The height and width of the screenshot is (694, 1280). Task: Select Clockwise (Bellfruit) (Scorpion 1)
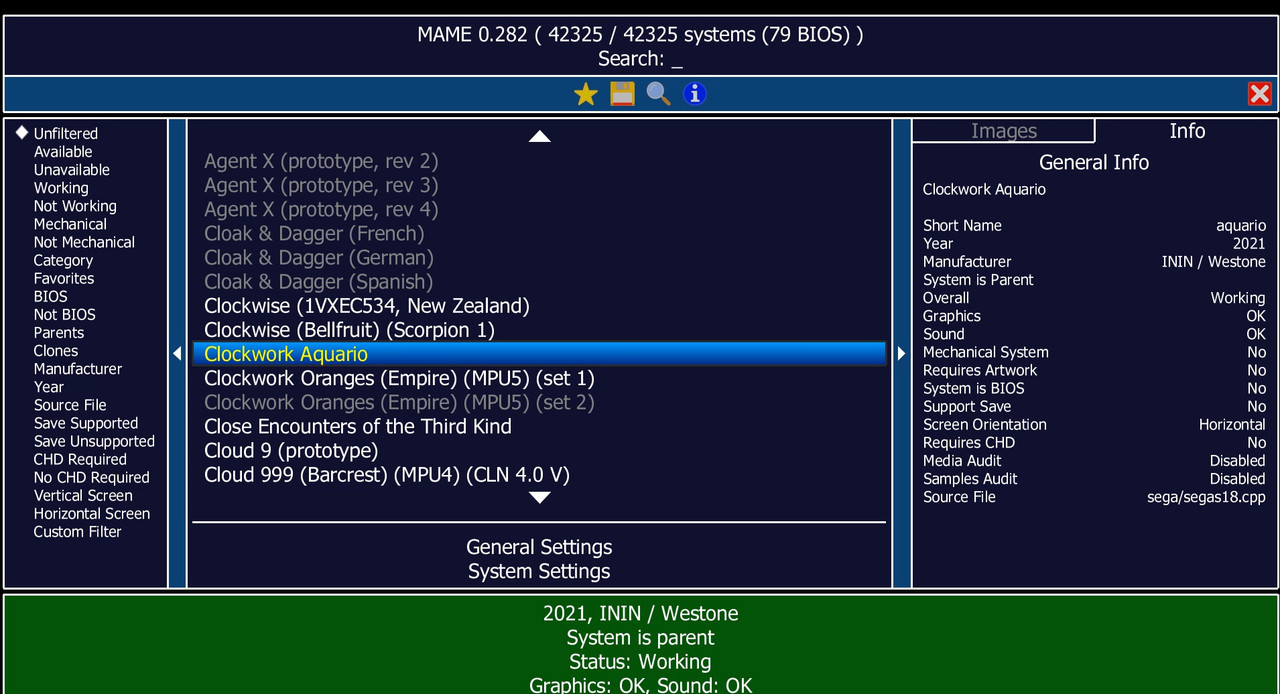point(539,330)
